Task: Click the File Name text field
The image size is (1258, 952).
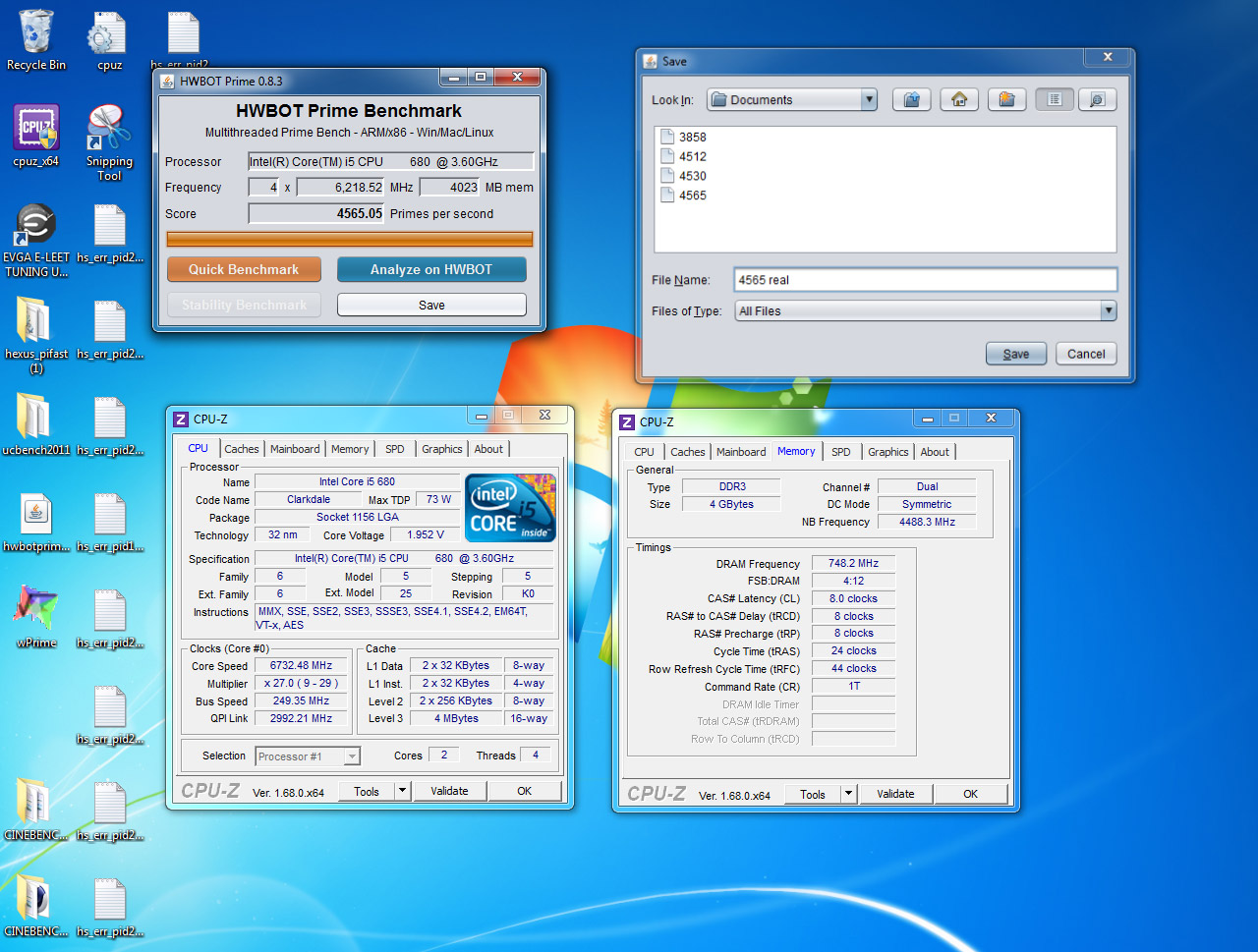Action: (x=924, y=280)
